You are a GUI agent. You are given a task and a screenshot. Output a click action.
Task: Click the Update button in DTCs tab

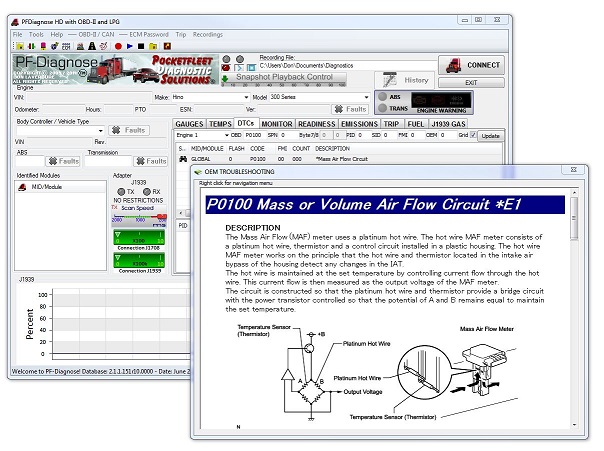(490, 136)
